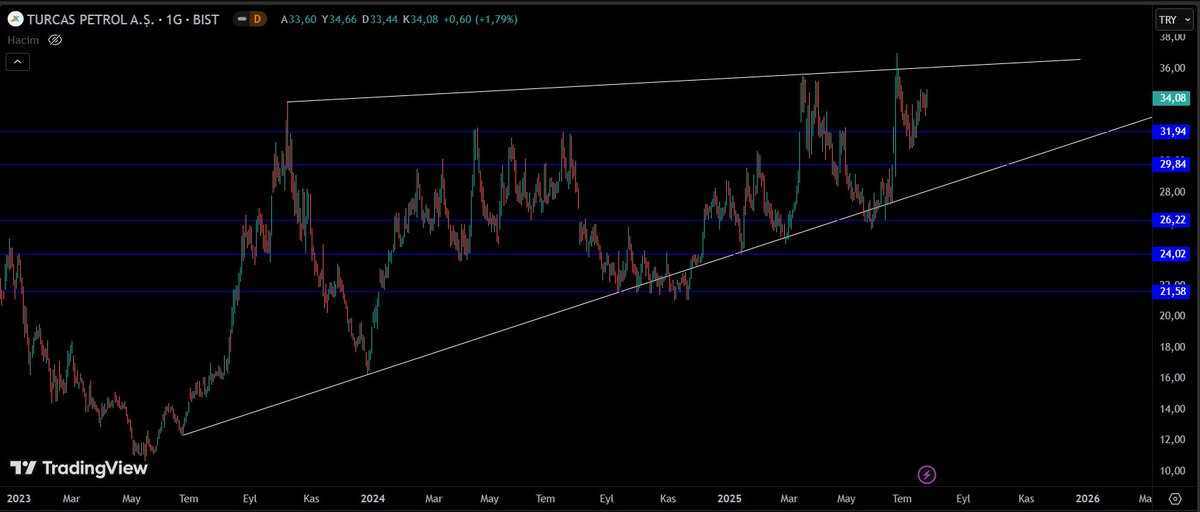Open the chart settings gear icon at bottom right

pyautogui.click(x=1174, y=498)
